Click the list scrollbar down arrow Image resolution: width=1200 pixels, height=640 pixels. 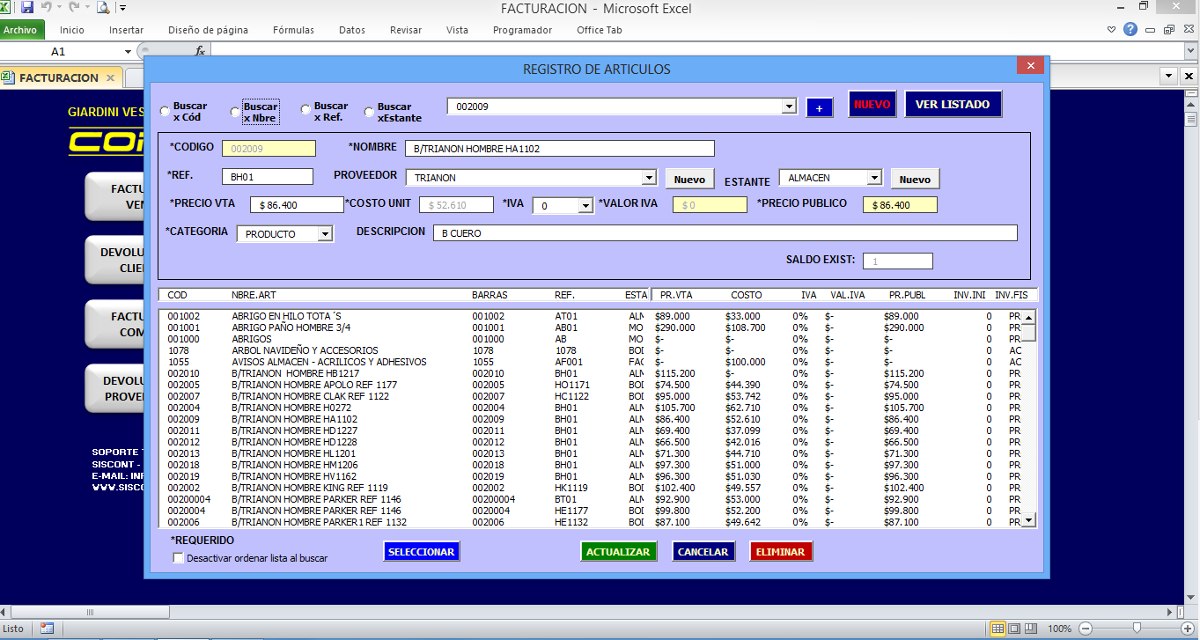(1029, 521)
